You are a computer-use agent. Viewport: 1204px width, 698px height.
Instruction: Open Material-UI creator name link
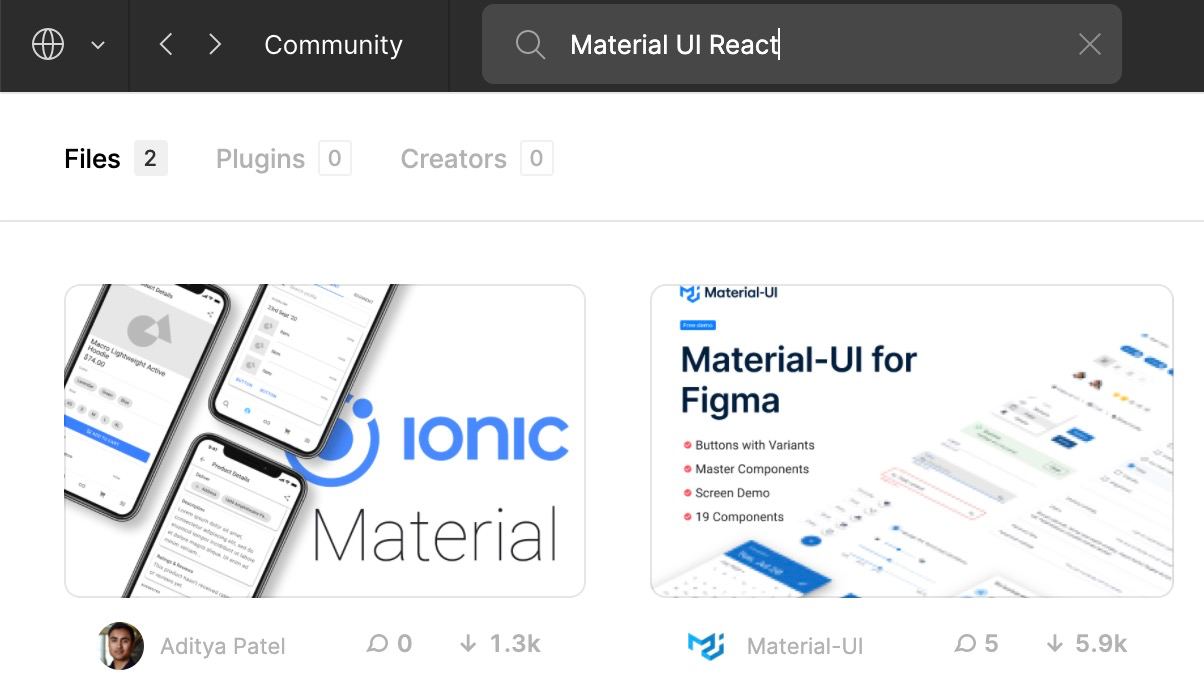tap(805, 646)
